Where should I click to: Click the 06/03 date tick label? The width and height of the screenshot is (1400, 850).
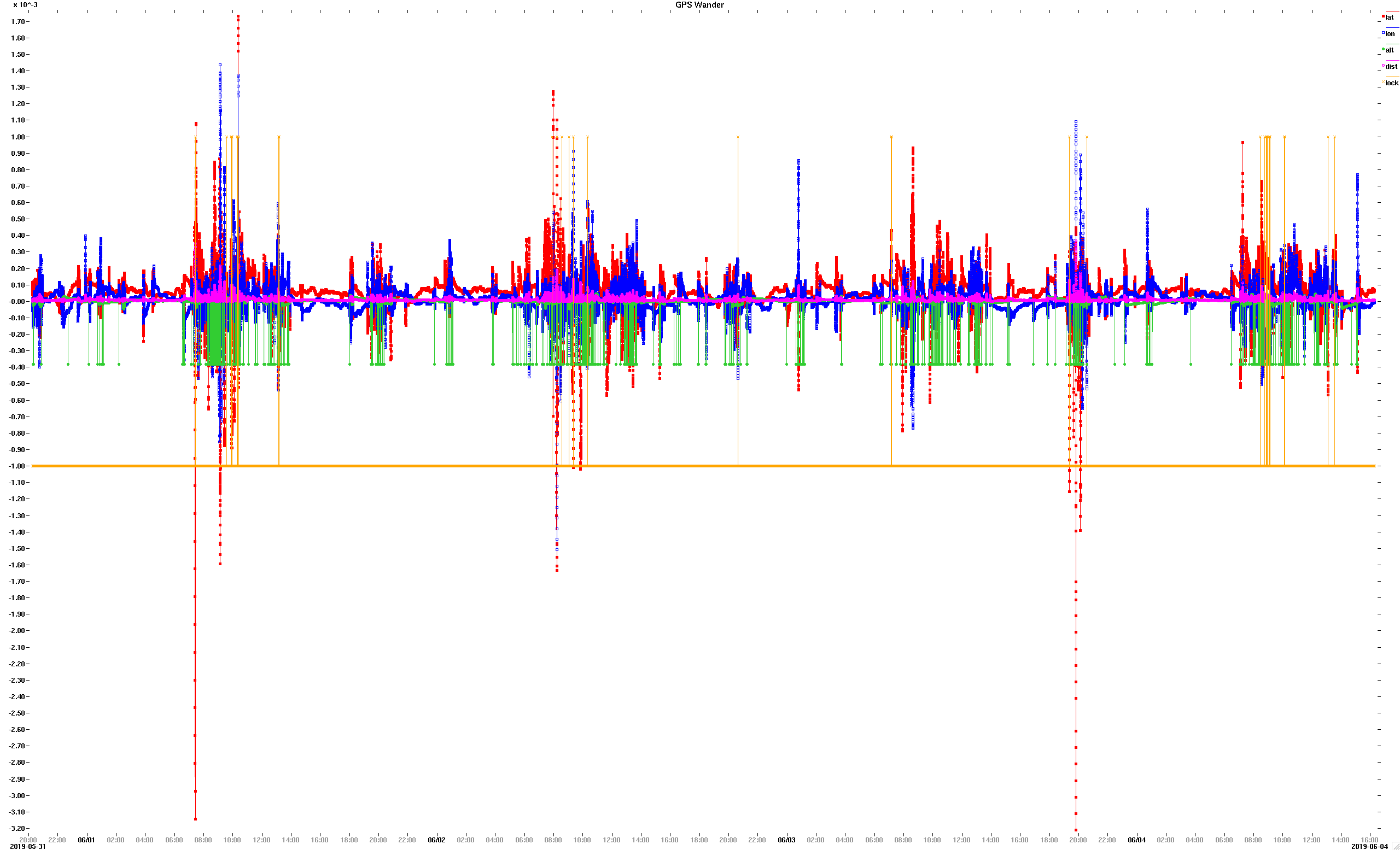point(786,840)
